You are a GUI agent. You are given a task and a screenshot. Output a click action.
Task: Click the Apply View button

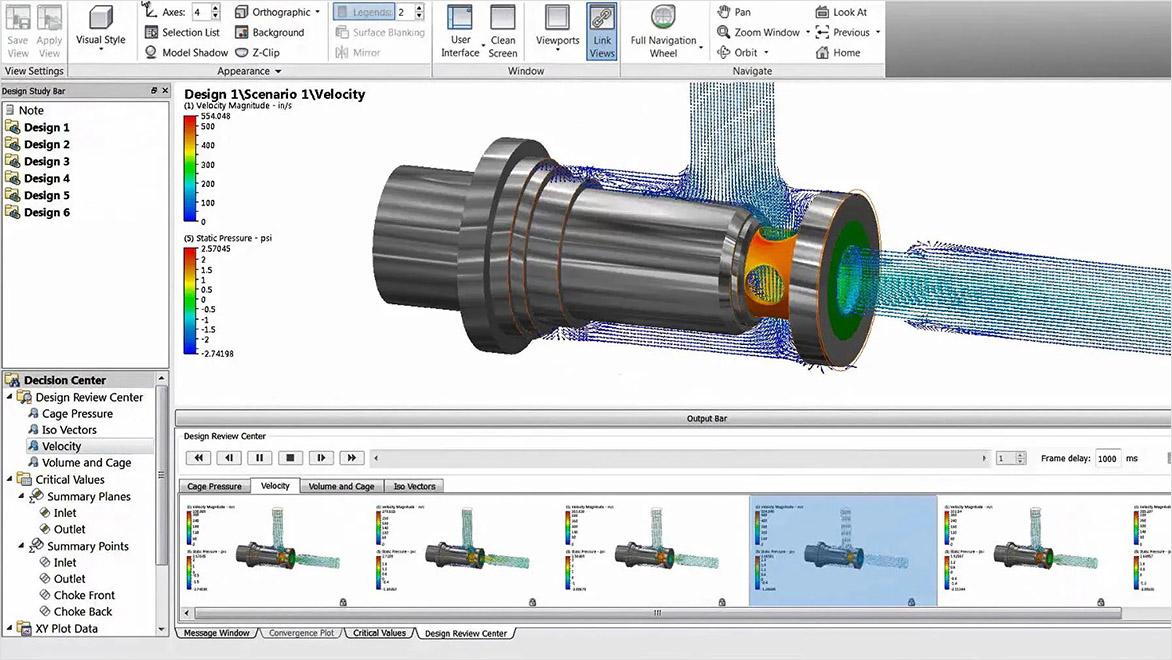pos(49,26)
